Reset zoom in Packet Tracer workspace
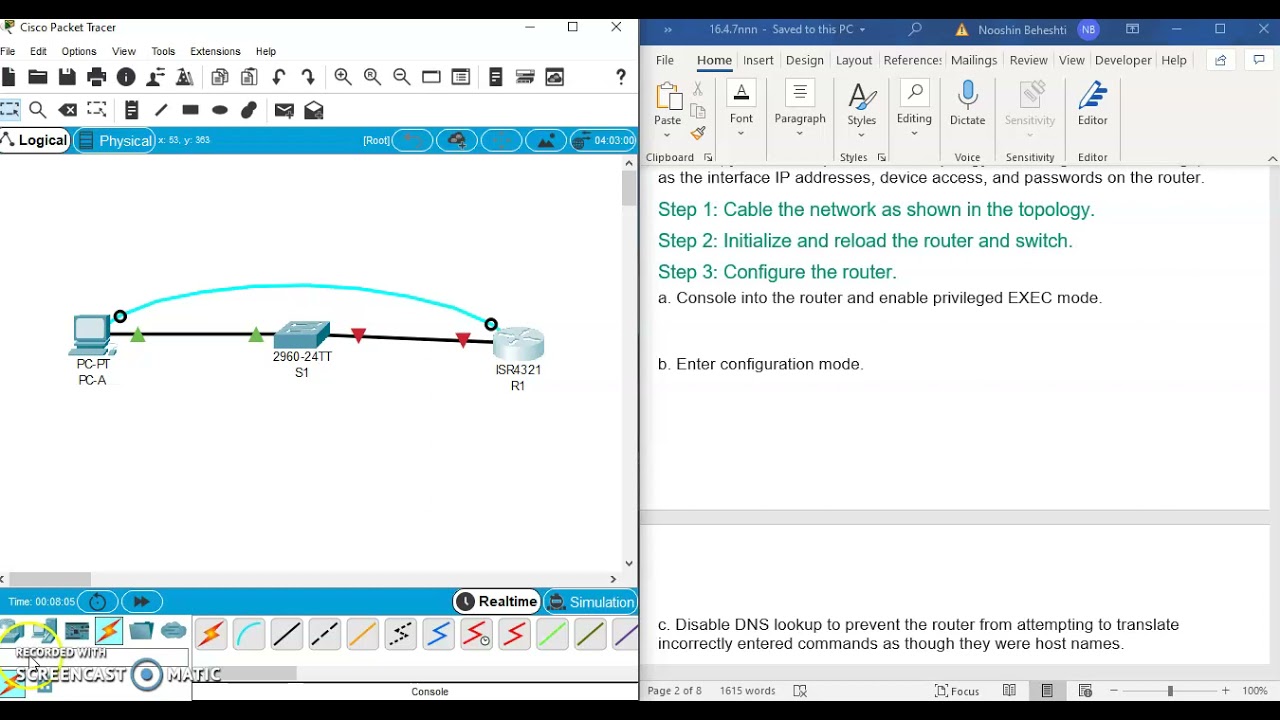 [x=373, y=77]
